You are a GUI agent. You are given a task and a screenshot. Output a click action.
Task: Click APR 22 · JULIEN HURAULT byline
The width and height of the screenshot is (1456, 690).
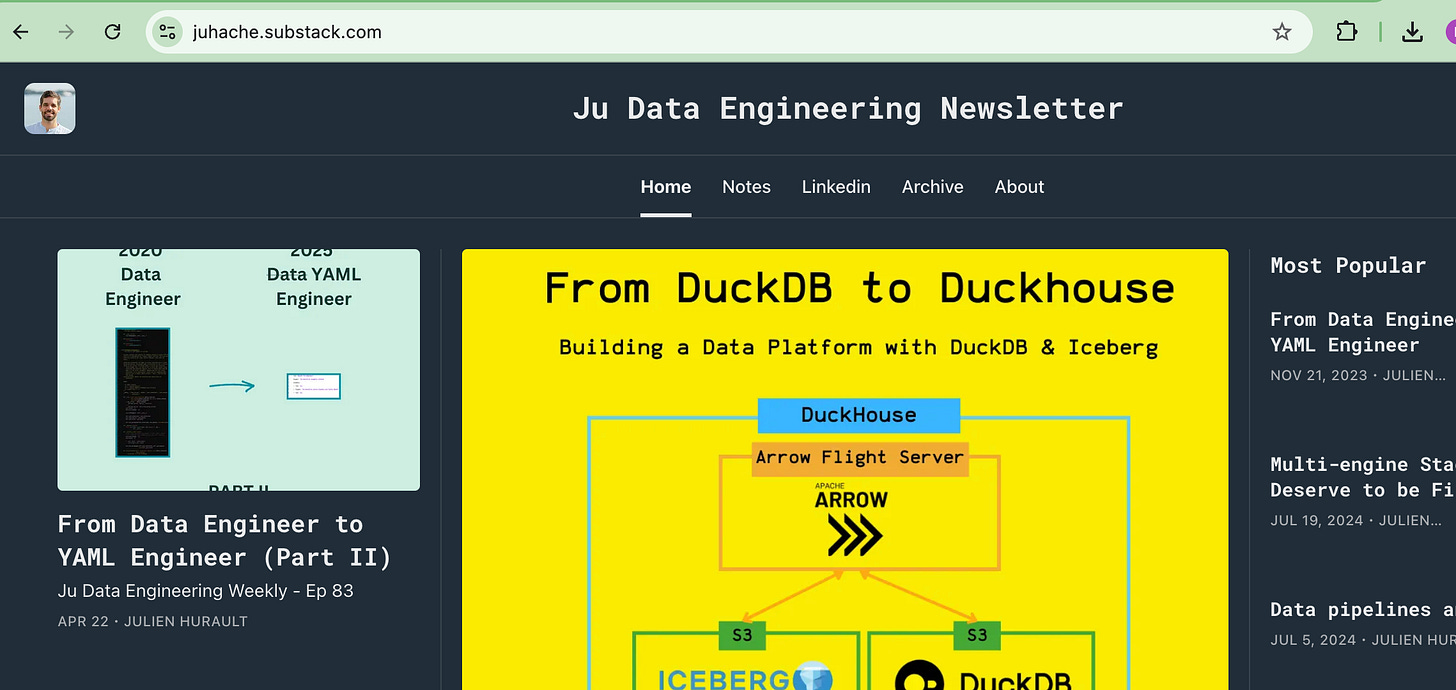point(153,621)
